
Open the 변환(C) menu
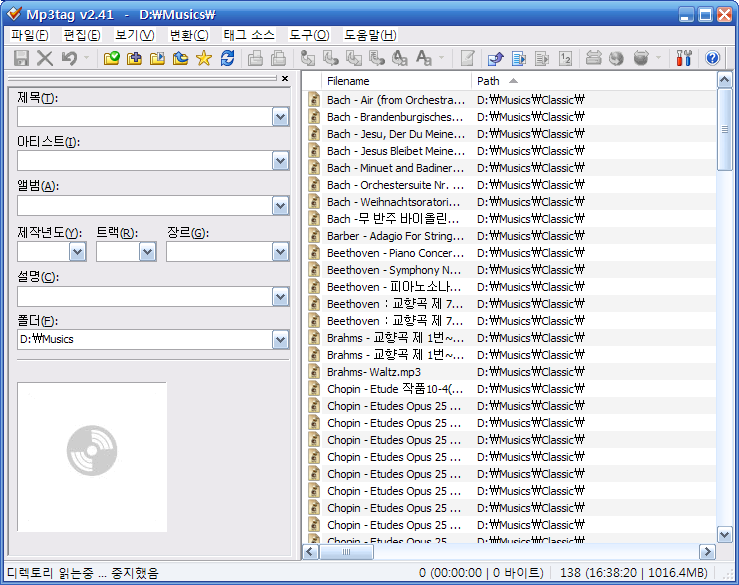[189, 35]
